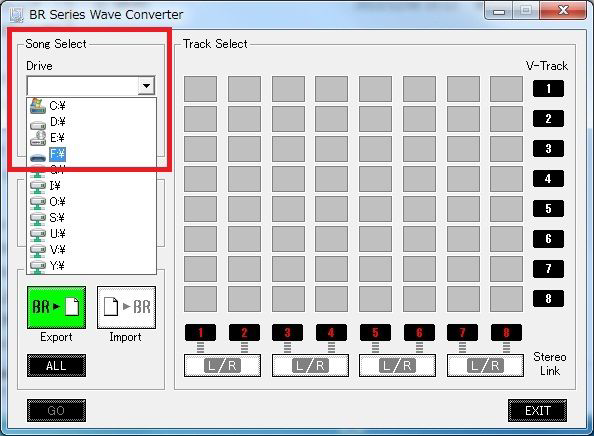This screenshot has height=436, width=594.
Task: Choose the S:¥ network drive entry
Action: pyautogui.click(x=91, y=218)
